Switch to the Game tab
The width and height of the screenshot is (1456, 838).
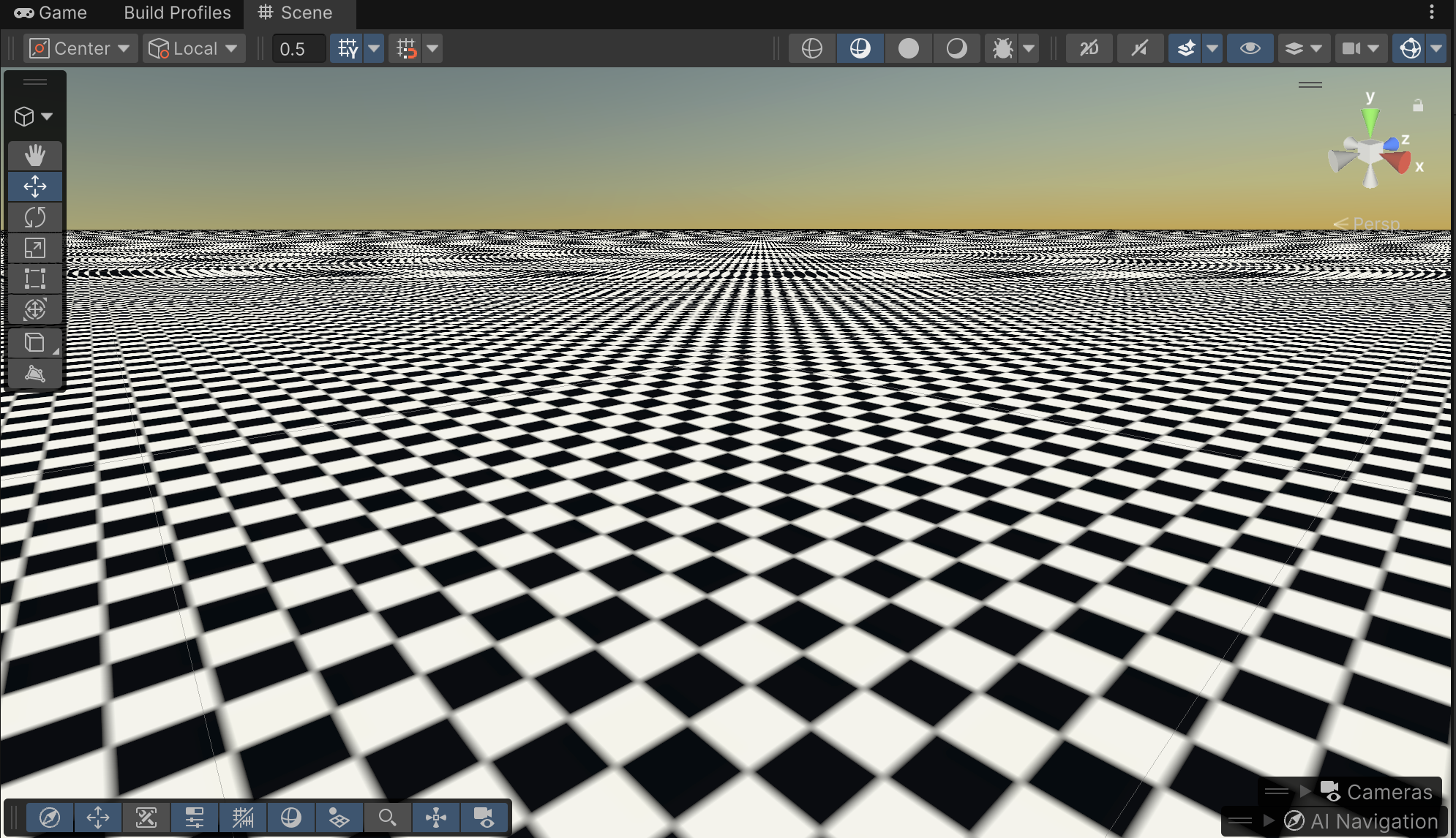coord(50,12)
